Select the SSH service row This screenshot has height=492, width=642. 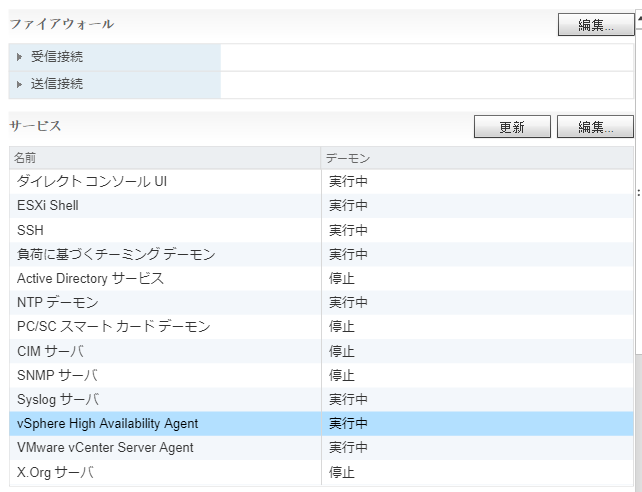click(x=321, y=230)
